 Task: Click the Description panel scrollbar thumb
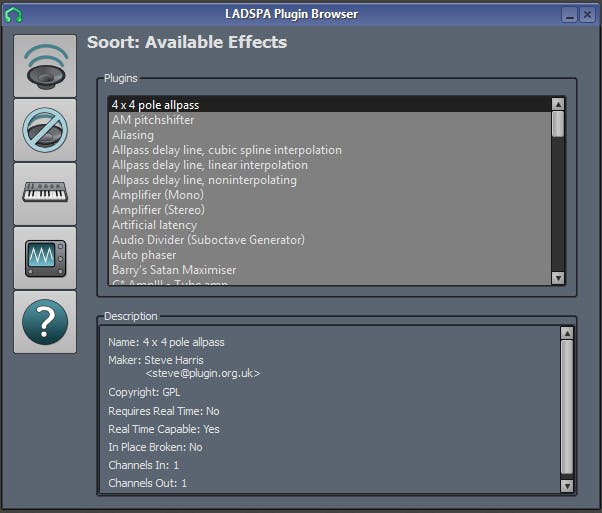coord(567,407)
